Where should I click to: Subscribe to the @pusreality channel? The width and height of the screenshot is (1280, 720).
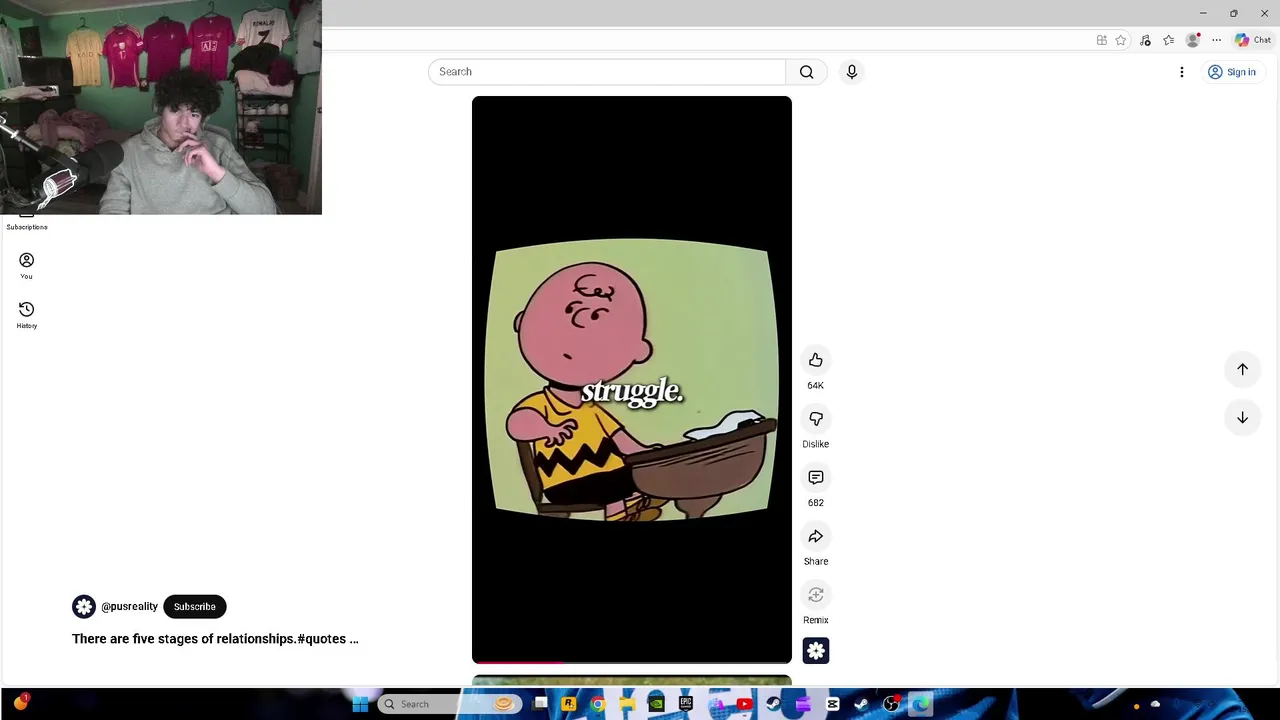[195, 607]
